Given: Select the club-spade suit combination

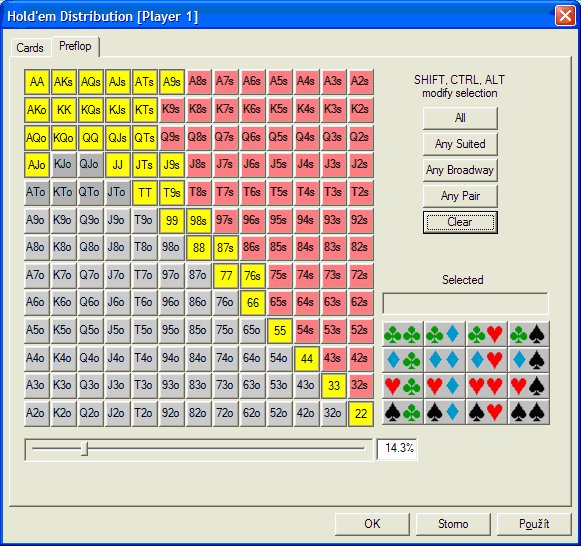Looking at the screenshot, I should [x=528, y=334].
